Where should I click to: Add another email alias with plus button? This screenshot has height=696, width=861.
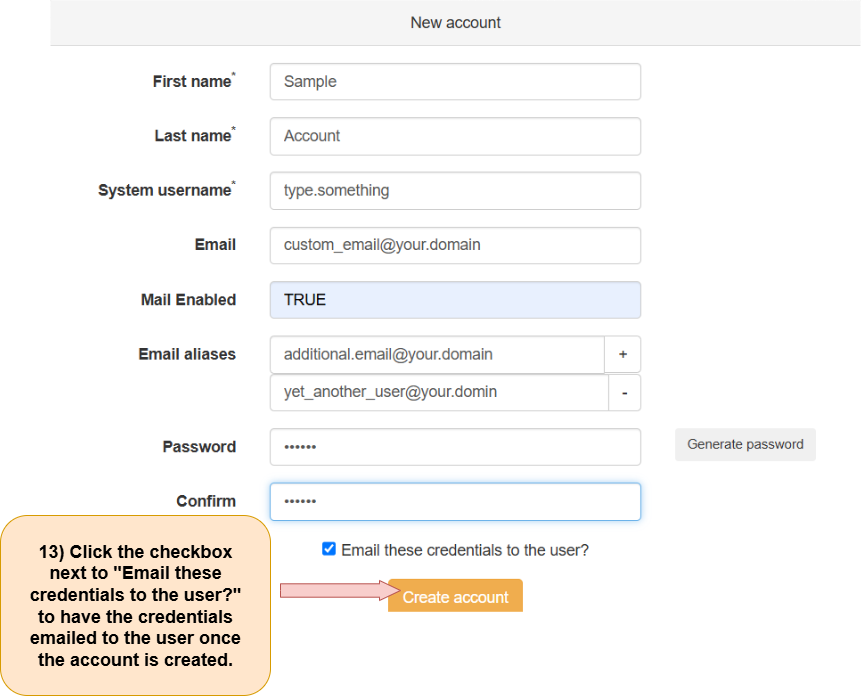point(622,354)
